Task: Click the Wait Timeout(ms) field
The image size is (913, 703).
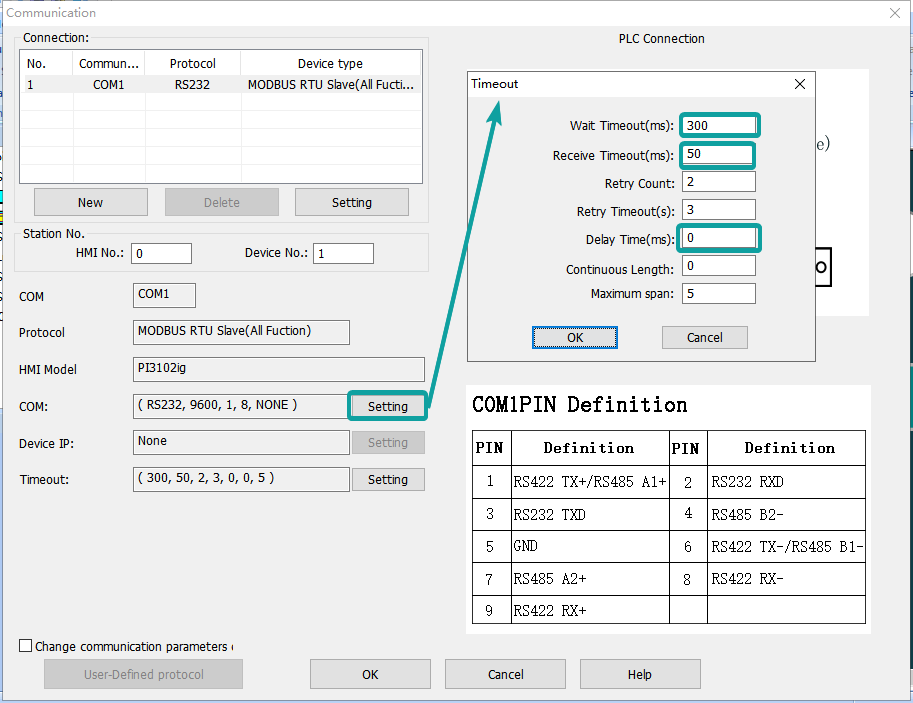Action: 719,125
